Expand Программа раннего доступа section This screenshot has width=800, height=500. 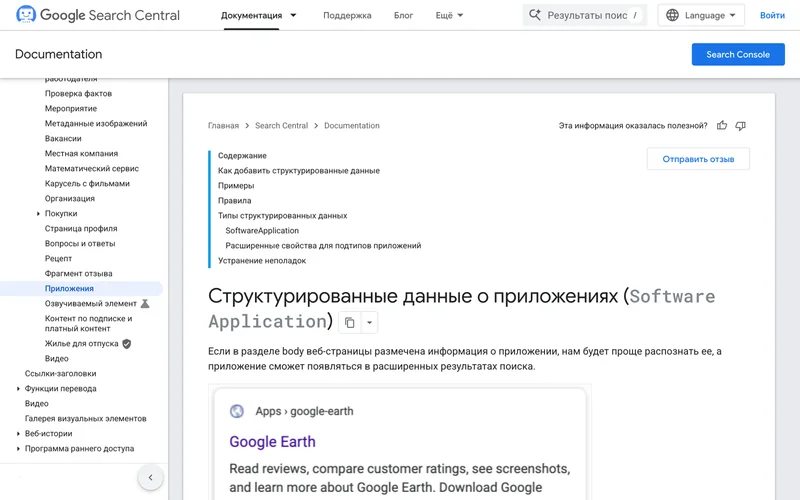(x=18, y=449)
